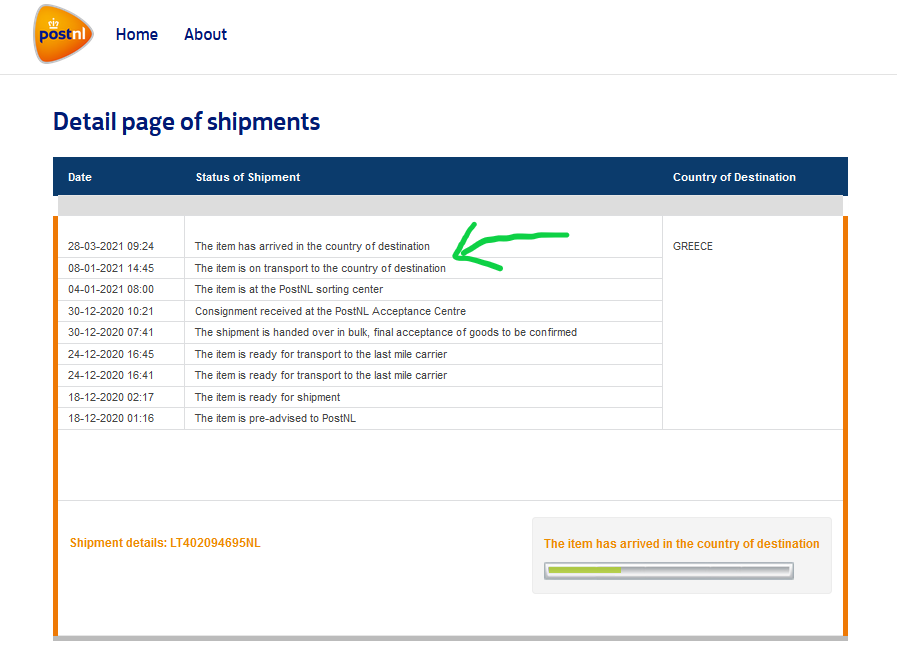Click the 'Detail page of shipments' heading
Image resolution: width=897 pixels, height=646 pixels.
pos(186,122)
